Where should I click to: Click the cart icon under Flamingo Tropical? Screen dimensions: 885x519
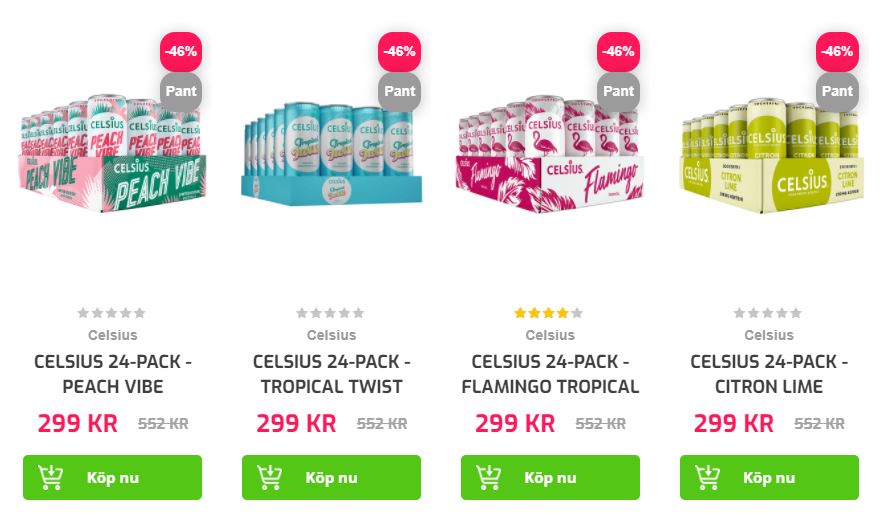[488, 477]
